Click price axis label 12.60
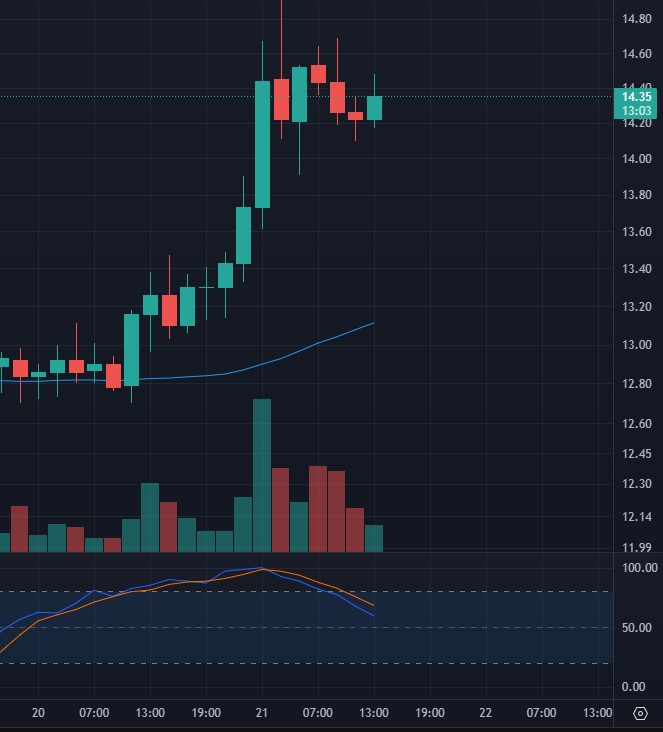 (x=636, y=424)
